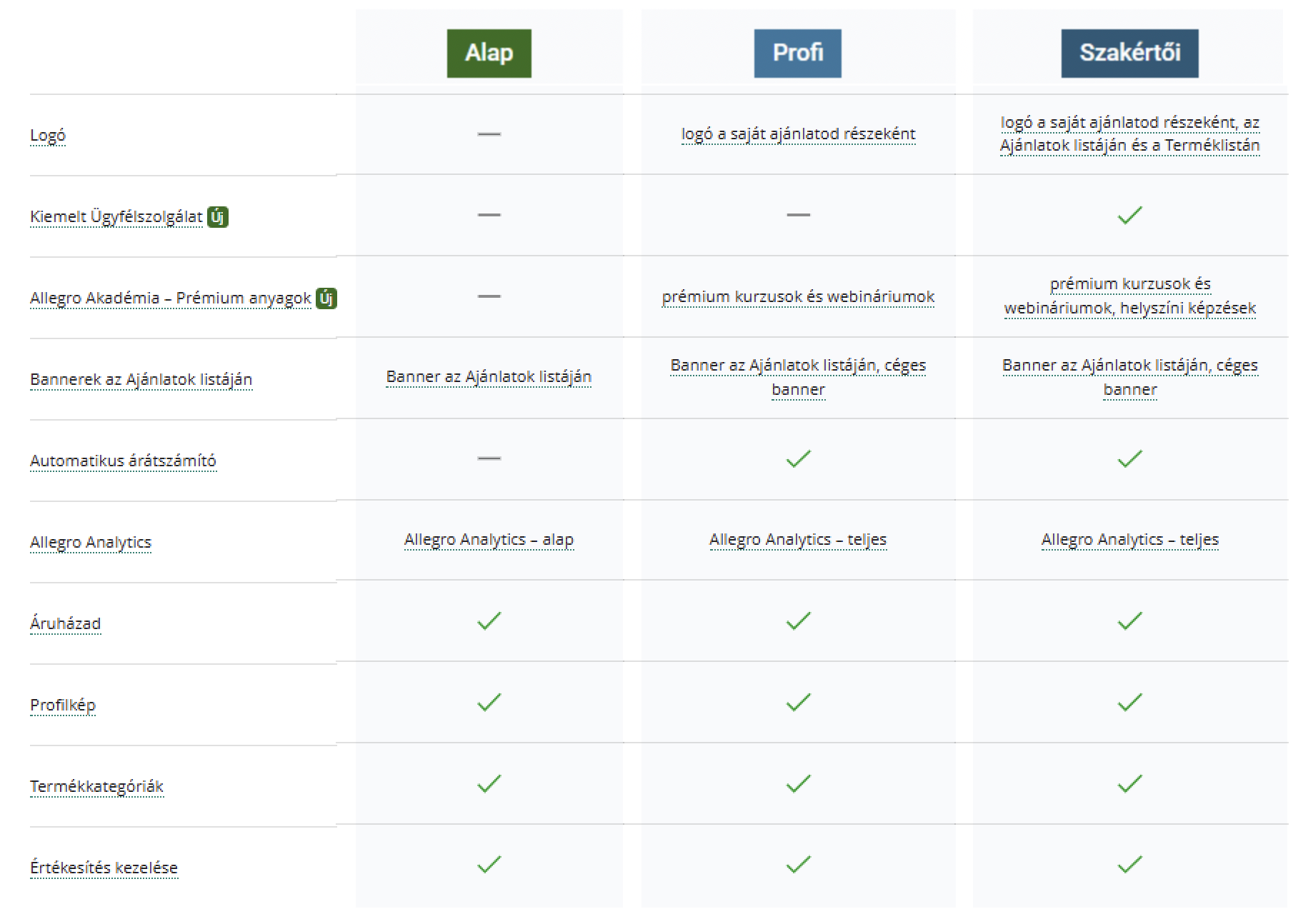Click the Profi plan header badge
Viewport: 1313px width, 924px height.
[x=797, y=54]
